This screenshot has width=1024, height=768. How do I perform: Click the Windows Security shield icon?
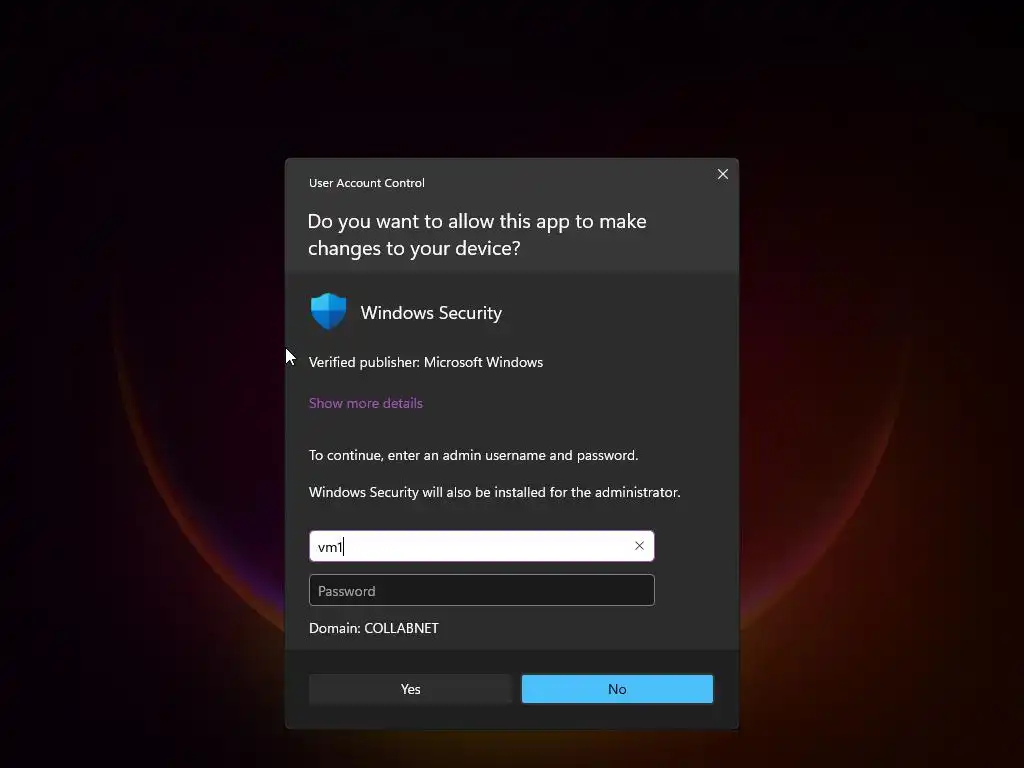coord(328,312)
